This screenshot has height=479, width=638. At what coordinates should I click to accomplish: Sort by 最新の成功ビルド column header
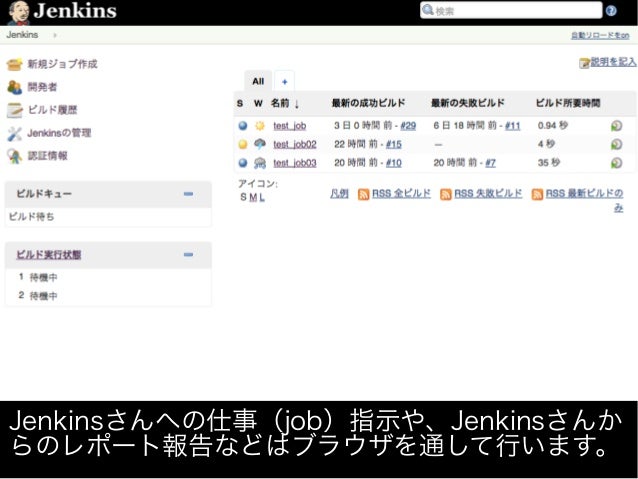point(368,103)
